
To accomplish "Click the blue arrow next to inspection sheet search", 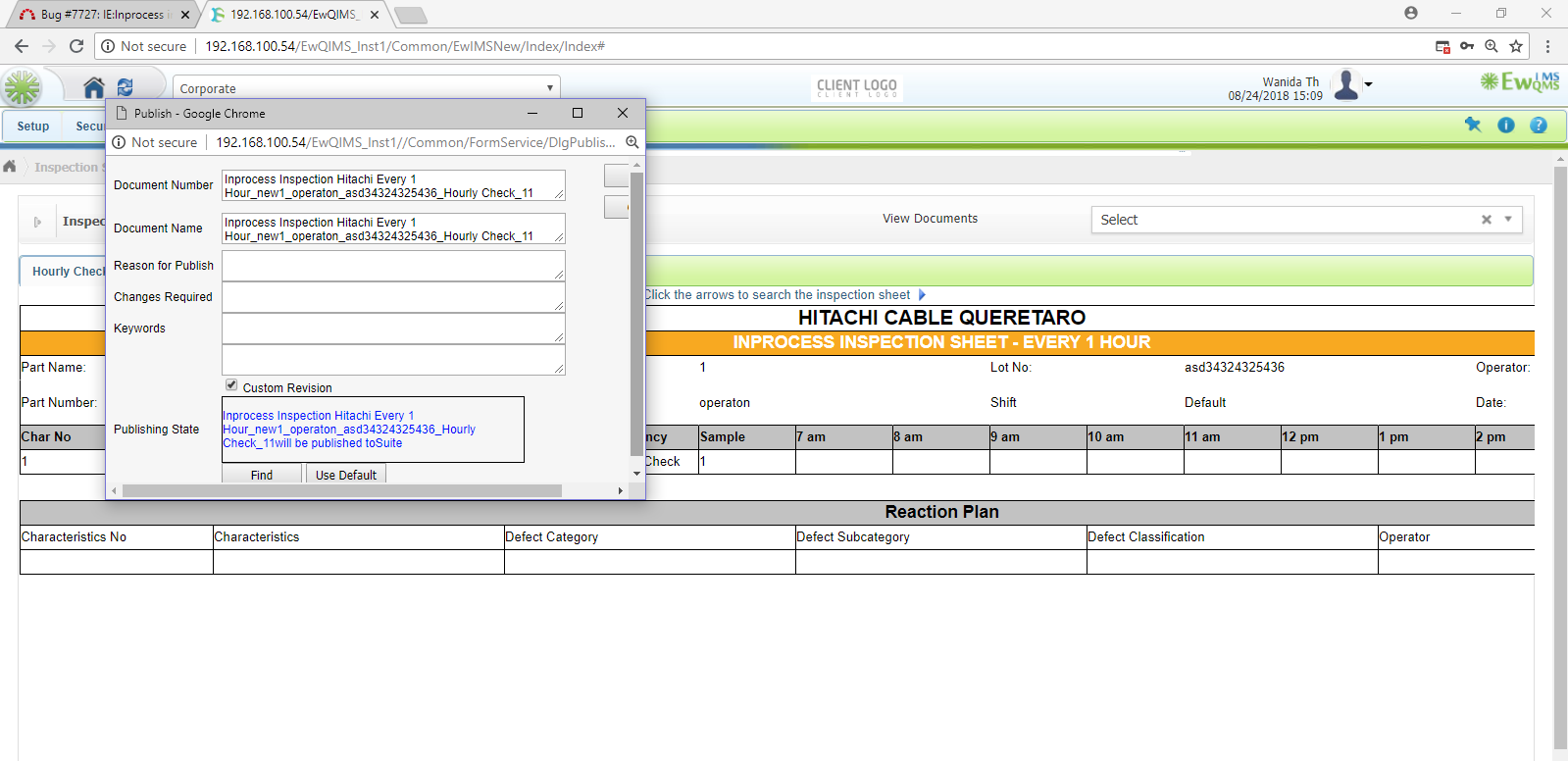I will tap(922, 294).
